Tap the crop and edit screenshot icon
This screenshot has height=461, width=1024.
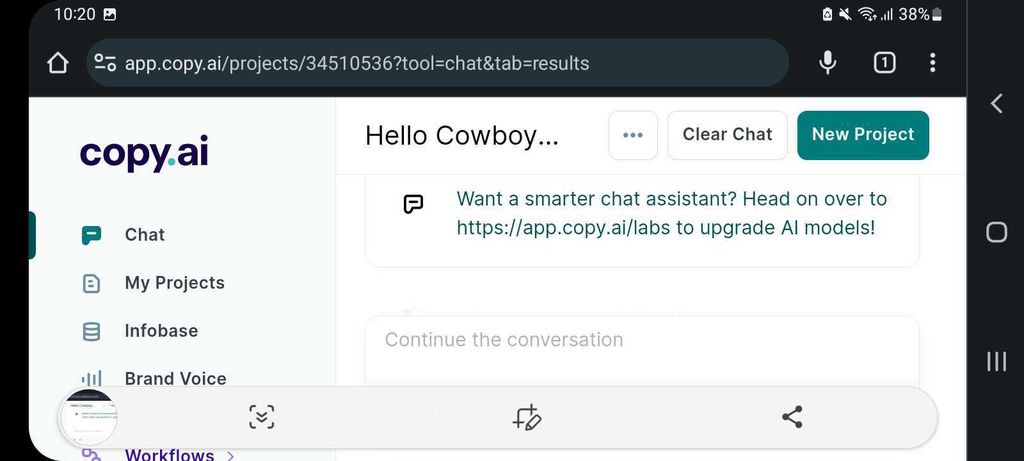(x=527, y=417)
